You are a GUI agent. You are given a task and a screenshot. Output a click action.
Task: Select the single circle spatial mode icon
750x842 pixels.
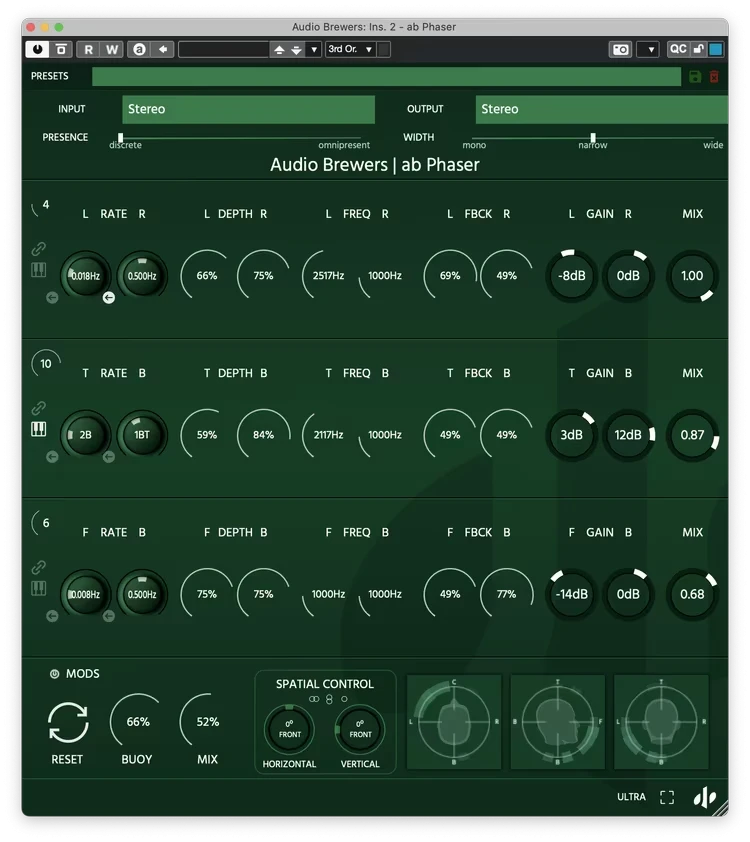[x=344, y=699]
